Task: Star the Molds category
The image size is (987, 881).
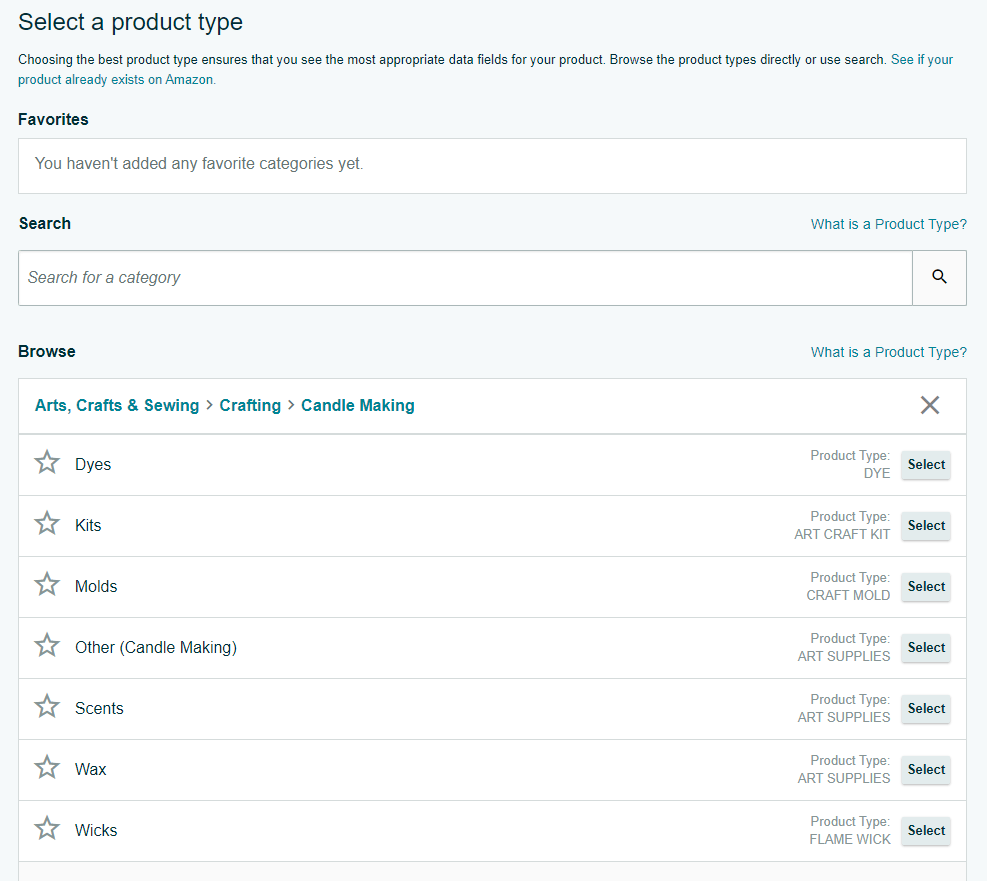Action: (x=47, y=585)
